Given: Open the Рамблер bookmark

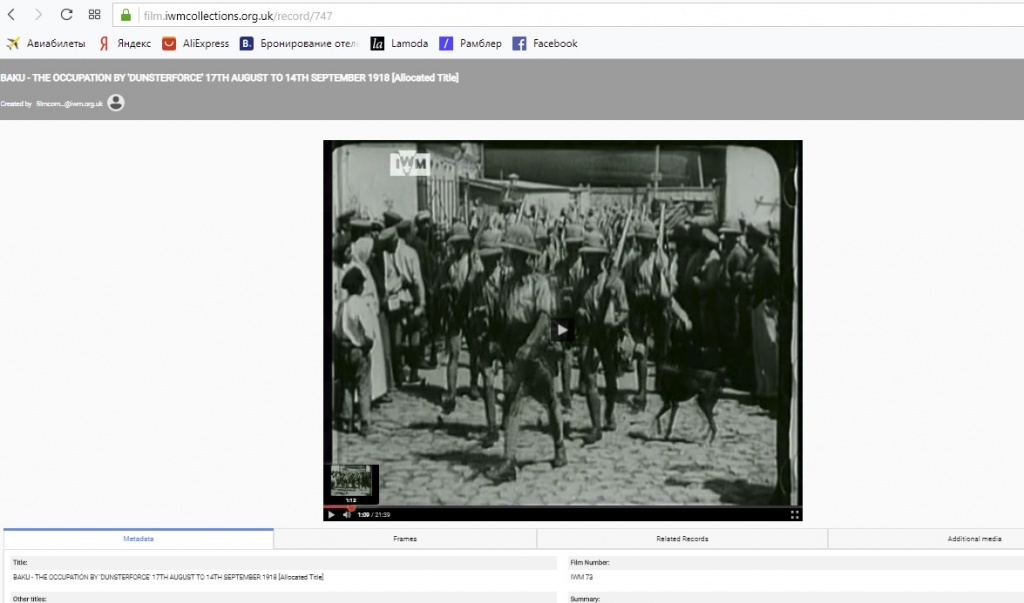Looking at the screenshot, I should pos(471,44).
